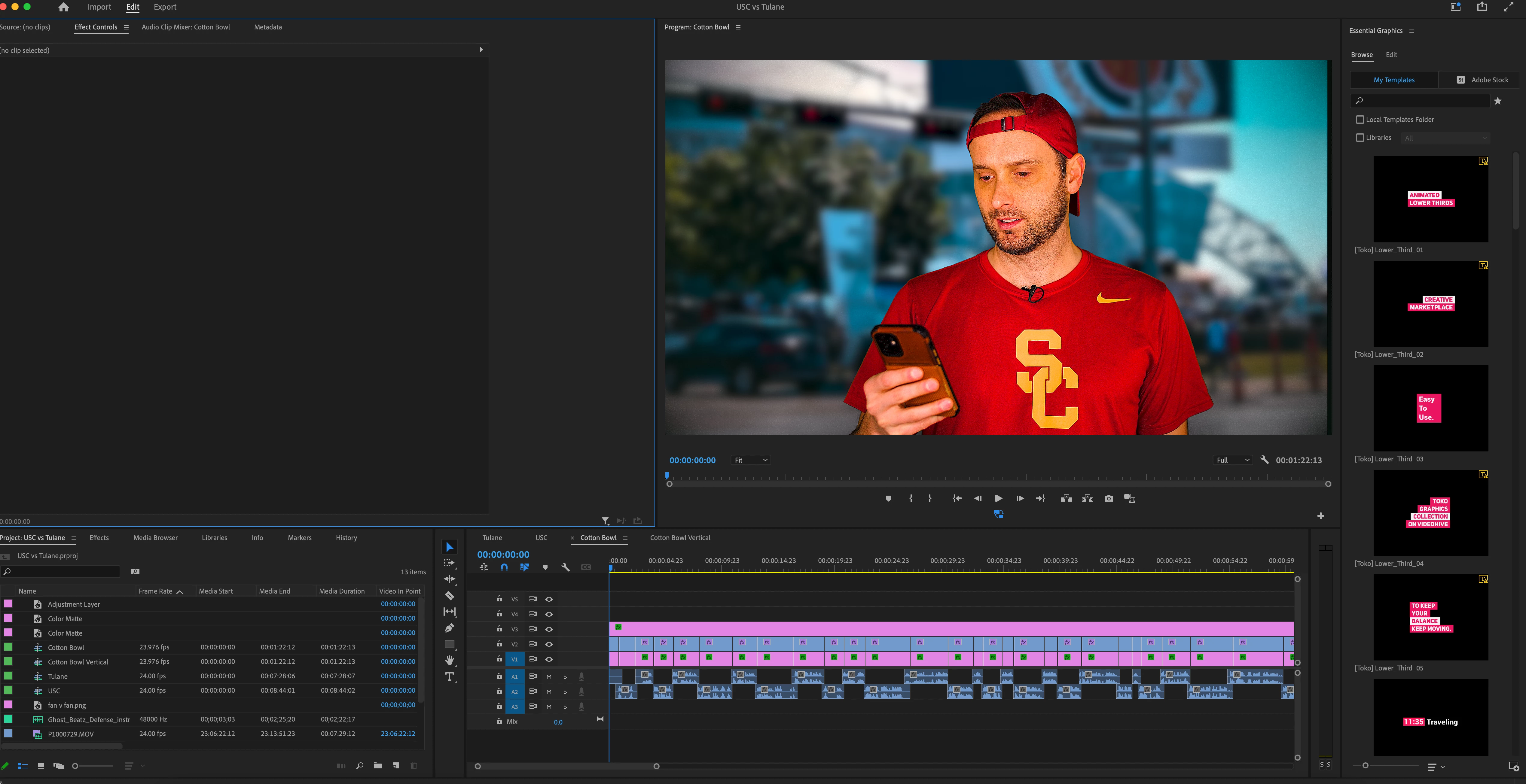
Task: Select the Lower_Third_03 template thumbnail
Action: coord(1430,408)
